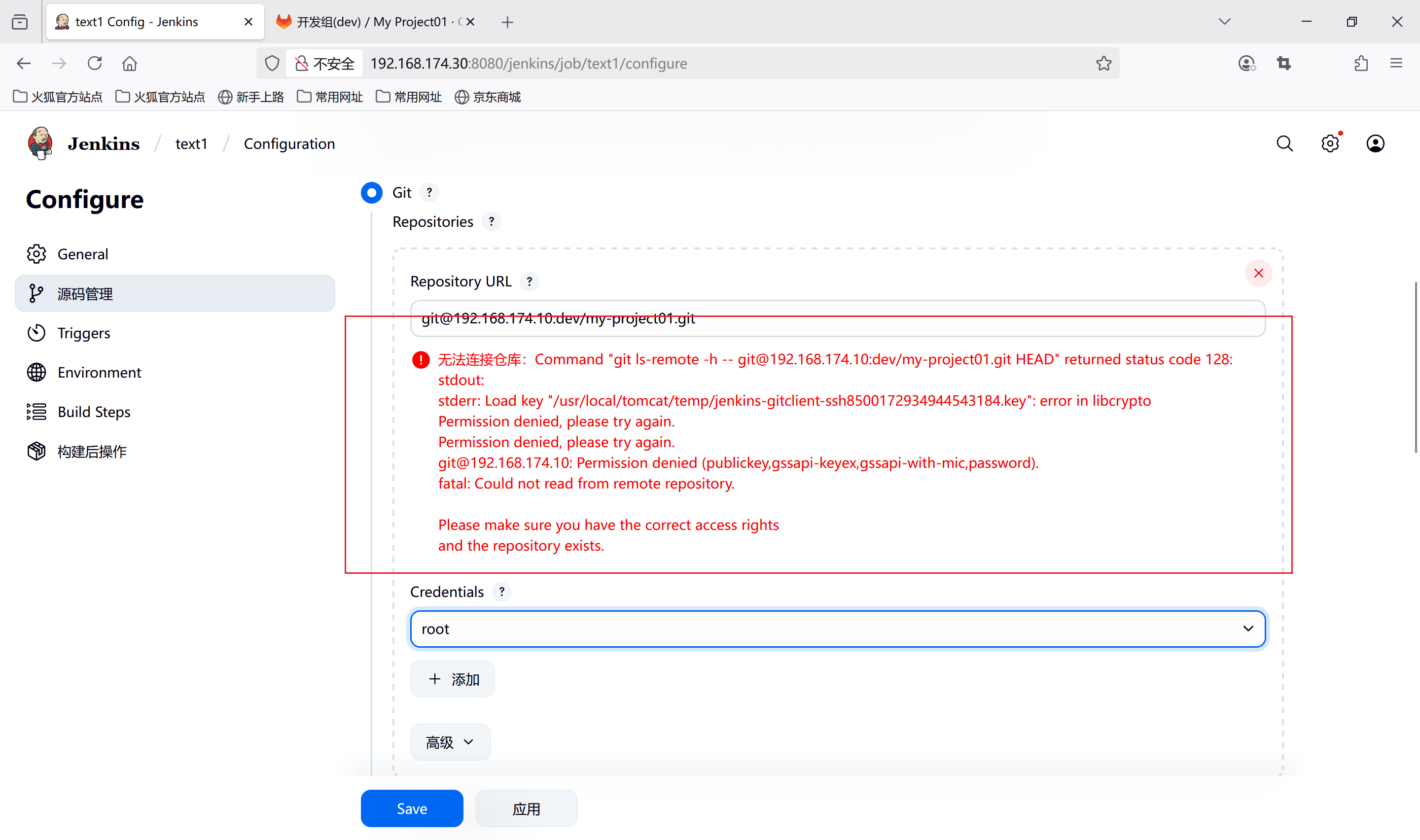Open Manage Jenkins gear icon
This screenshot has height=840, width=1420.
[x=1329, y=144]
